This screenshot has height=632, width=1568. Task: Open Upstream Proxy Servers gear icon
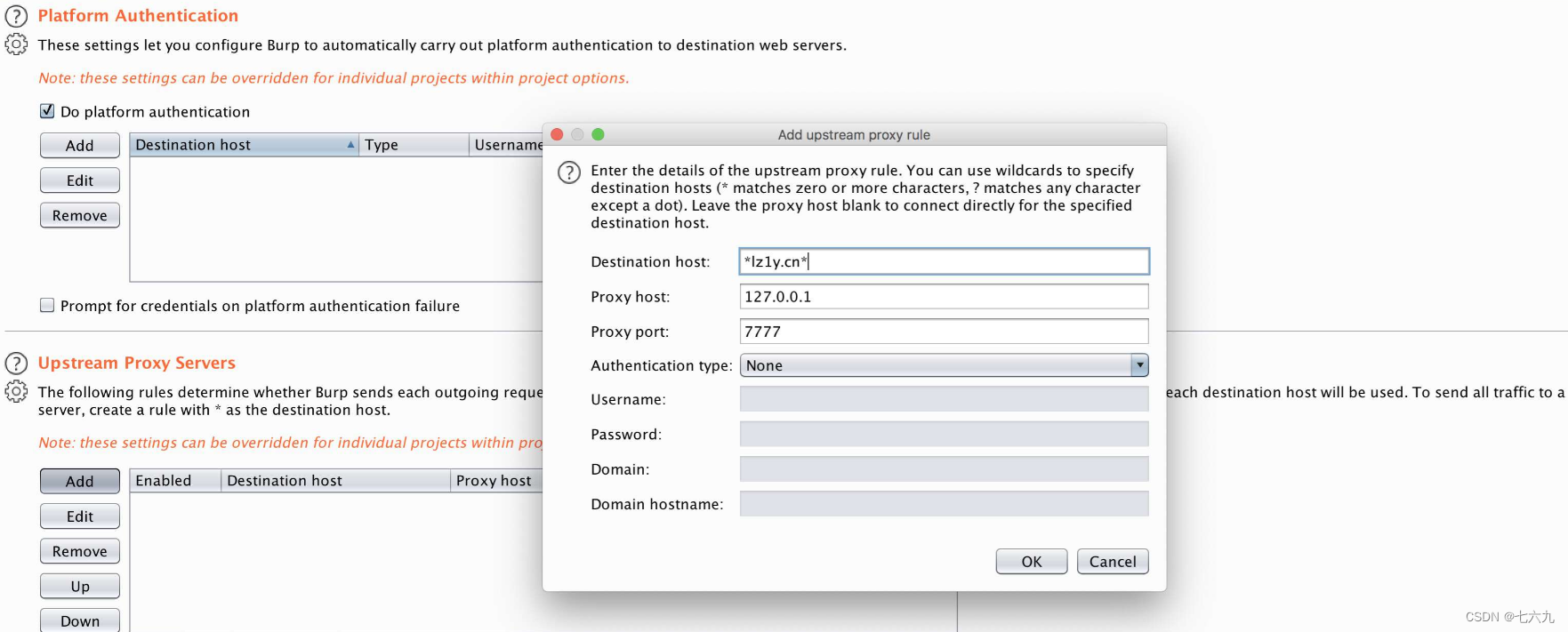(x=16, y=391)
